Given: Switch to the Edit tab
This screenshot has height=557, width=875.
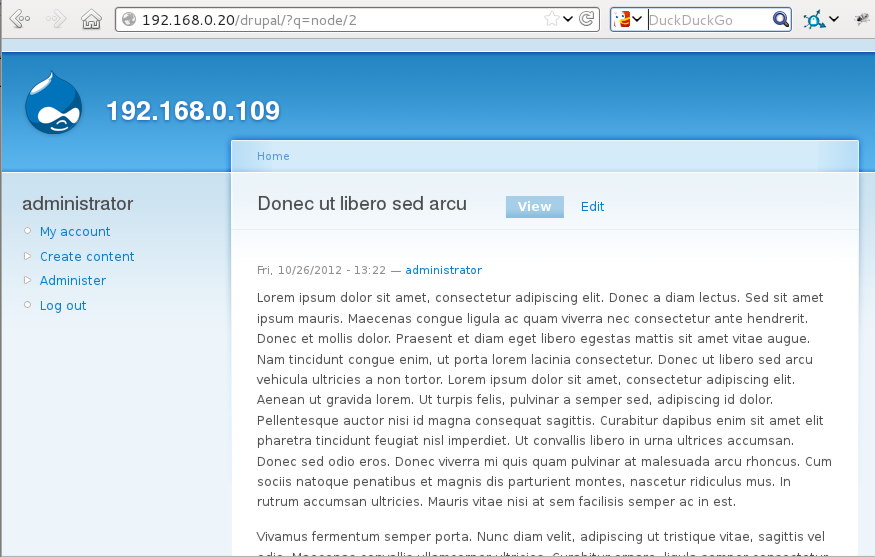Looking at the screenshot, I should (592, 206).
